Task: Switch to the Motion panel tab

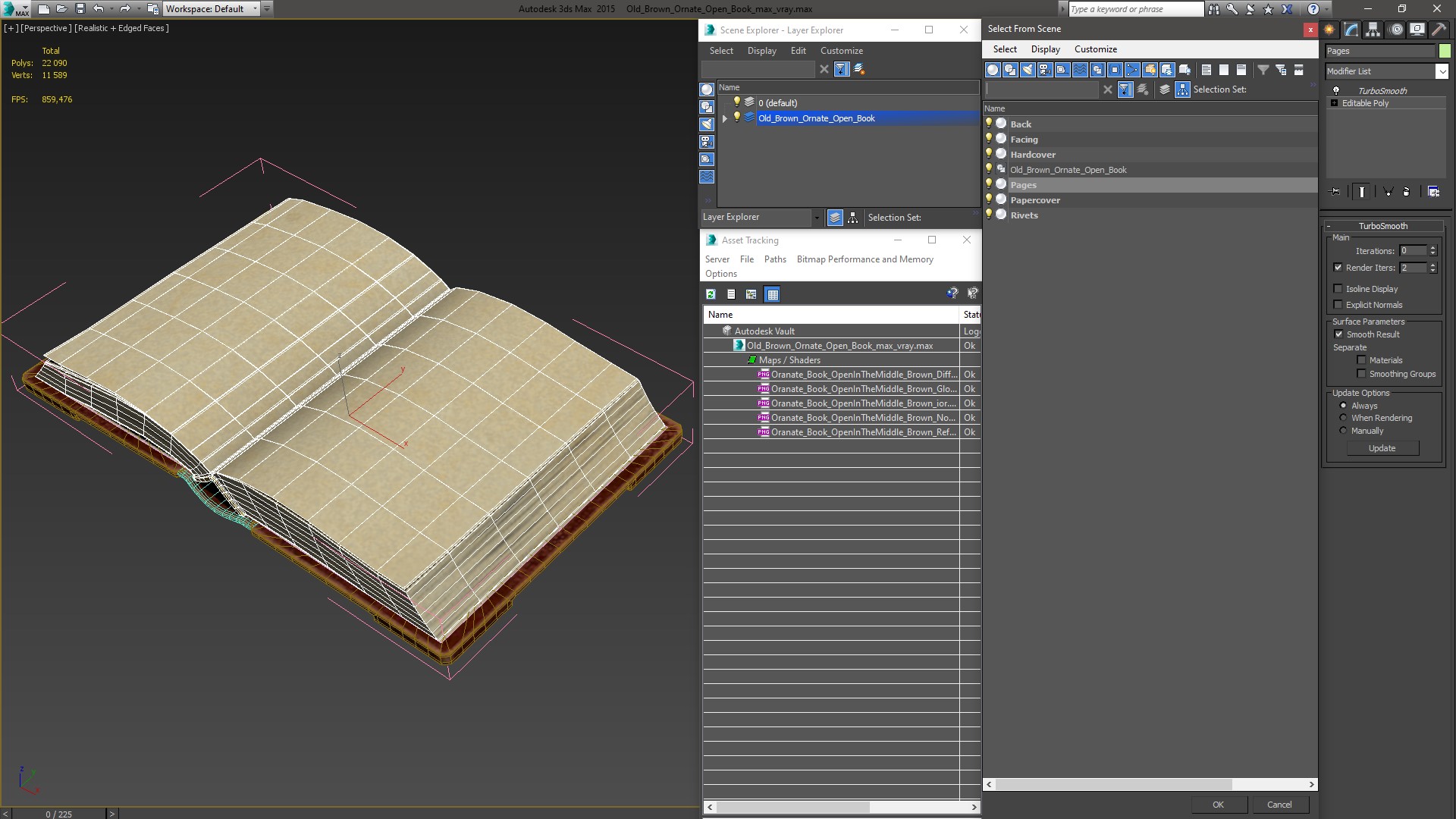Action: (x=1395, y=30)
